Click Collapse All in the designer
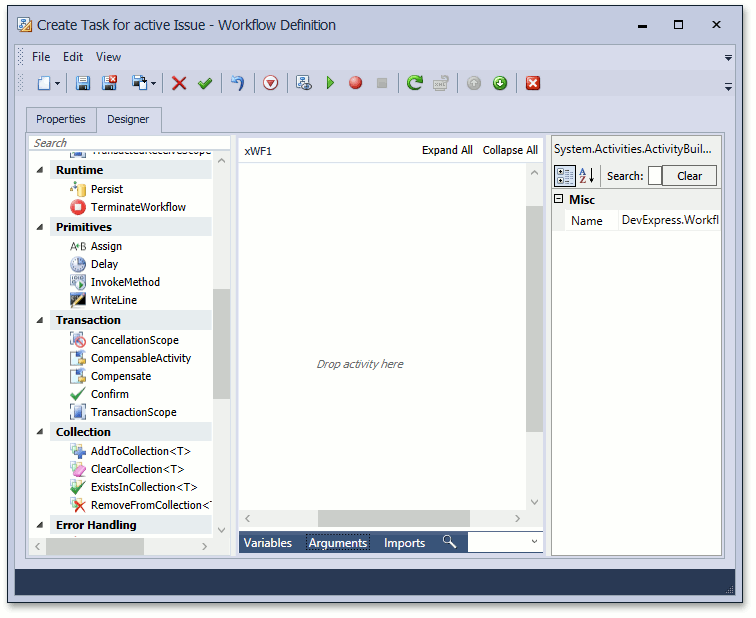 point(510,150)
